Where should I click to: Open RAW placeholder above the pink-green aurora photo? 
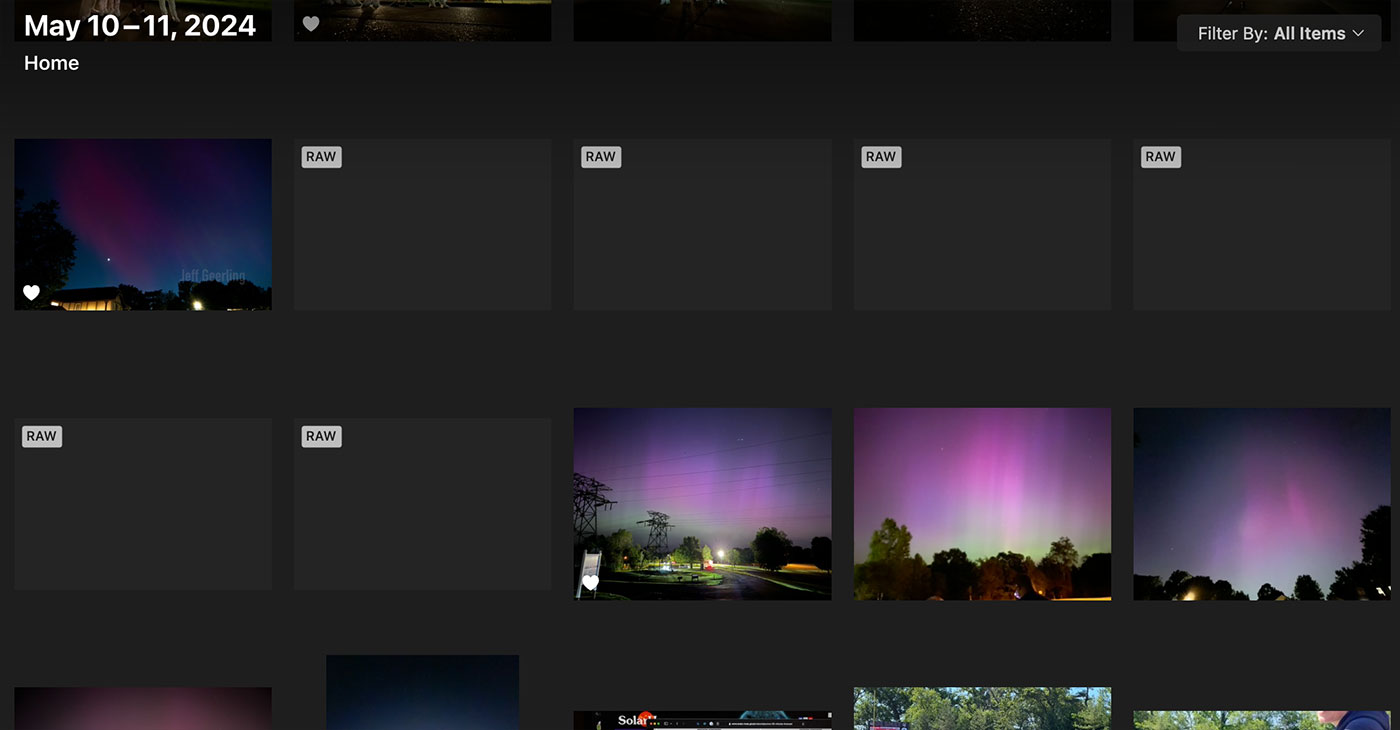[982, 224]
